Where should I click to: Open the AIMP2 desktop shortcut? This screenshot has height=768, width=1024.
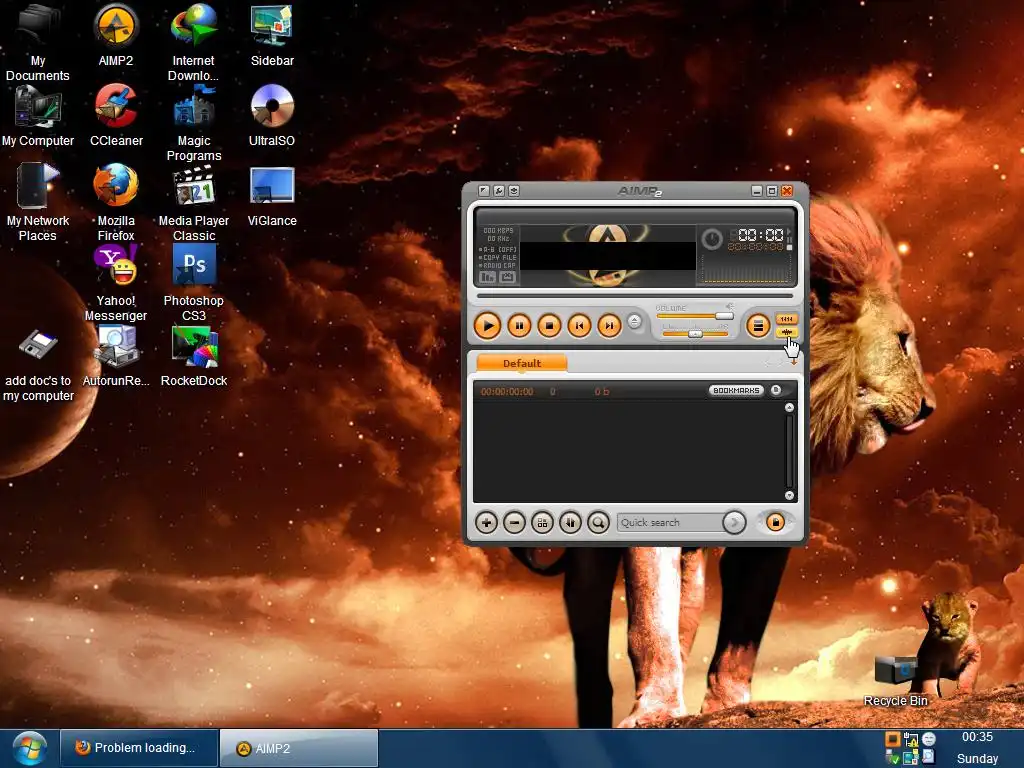[x=116, y=36]
